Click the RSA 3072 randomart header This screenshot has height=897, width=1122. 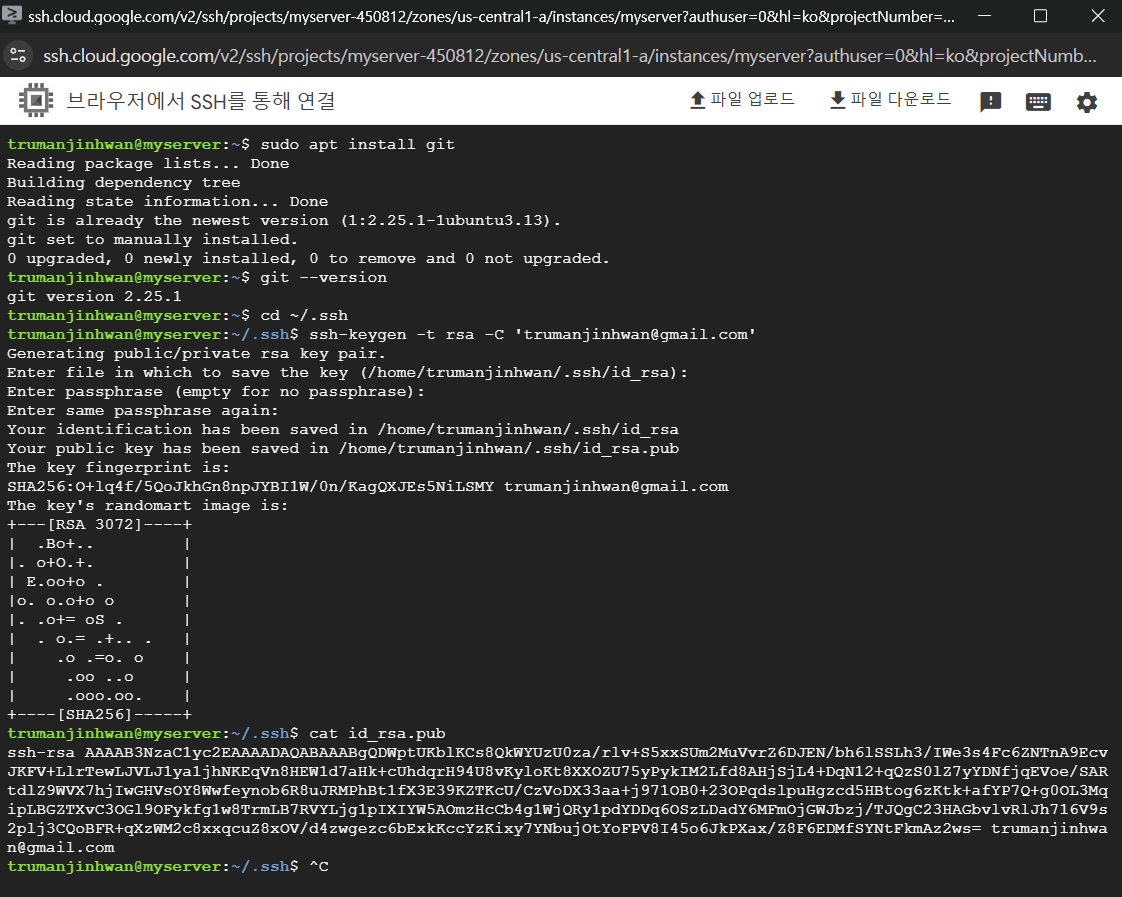pos(100,524)
